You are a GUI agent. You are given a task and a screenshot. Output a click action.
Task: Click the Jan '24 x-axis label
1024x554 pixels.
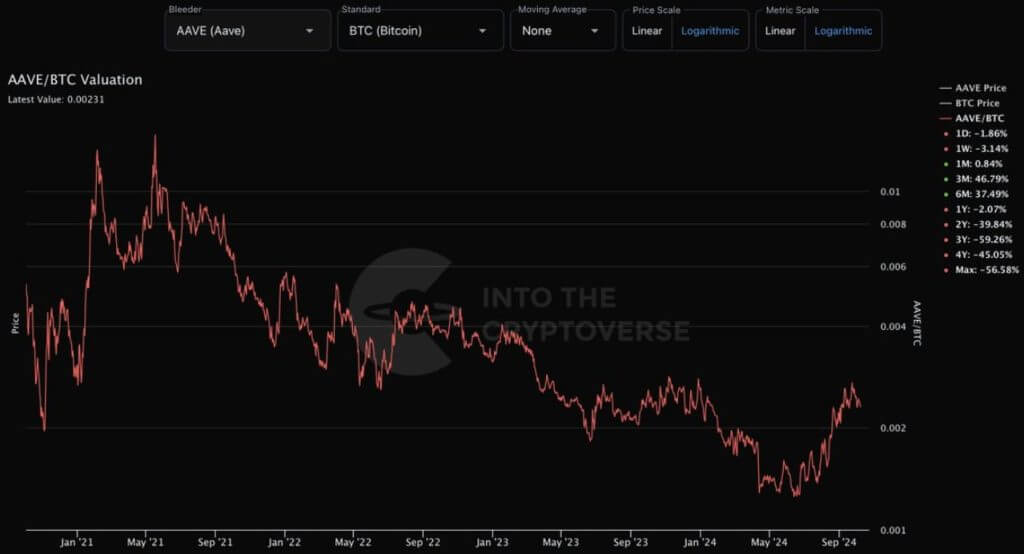coord(699,542)
